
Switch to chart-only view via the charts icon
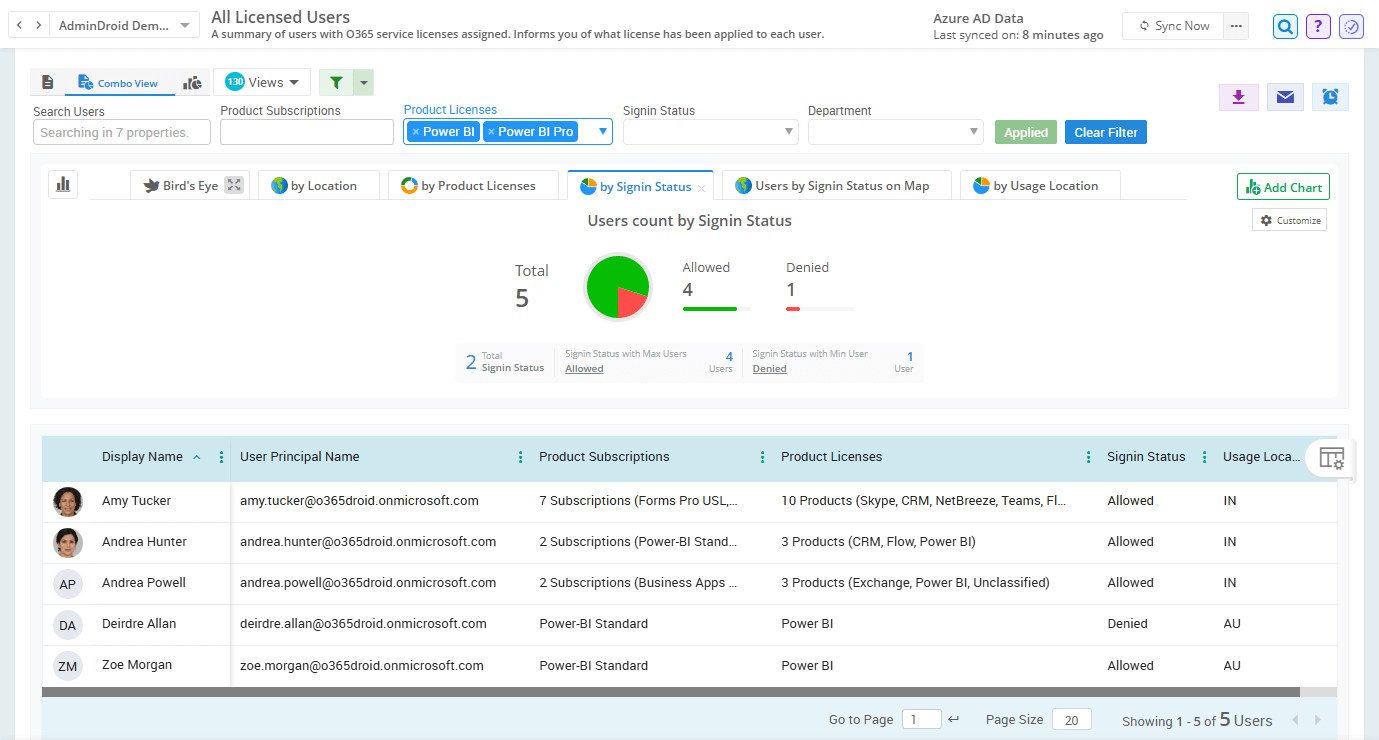(x=192, y=82)
